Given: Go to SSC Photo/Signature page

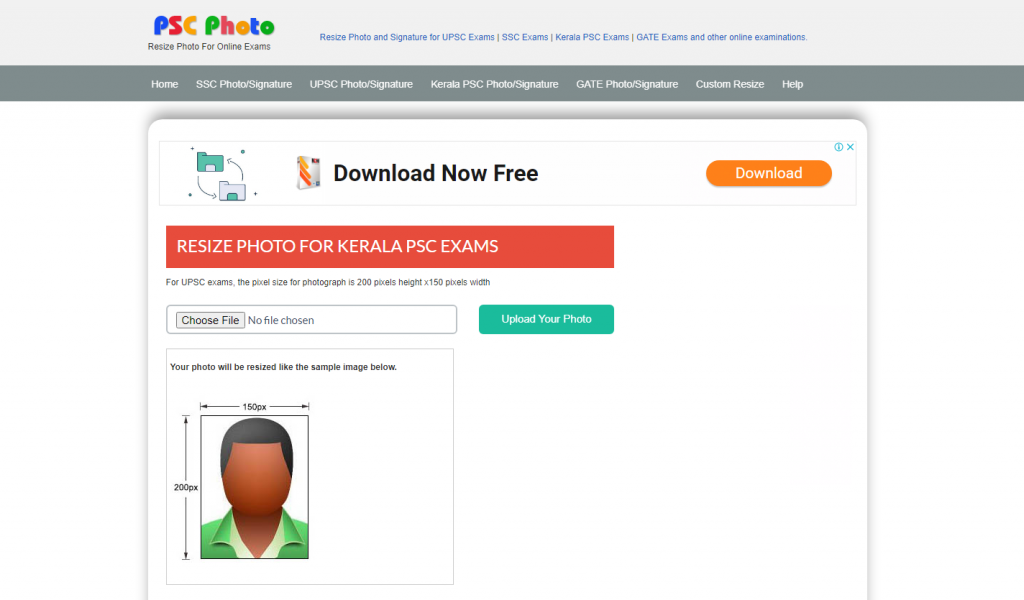Looking at the screenshot, I should click(x=244, y=84).
